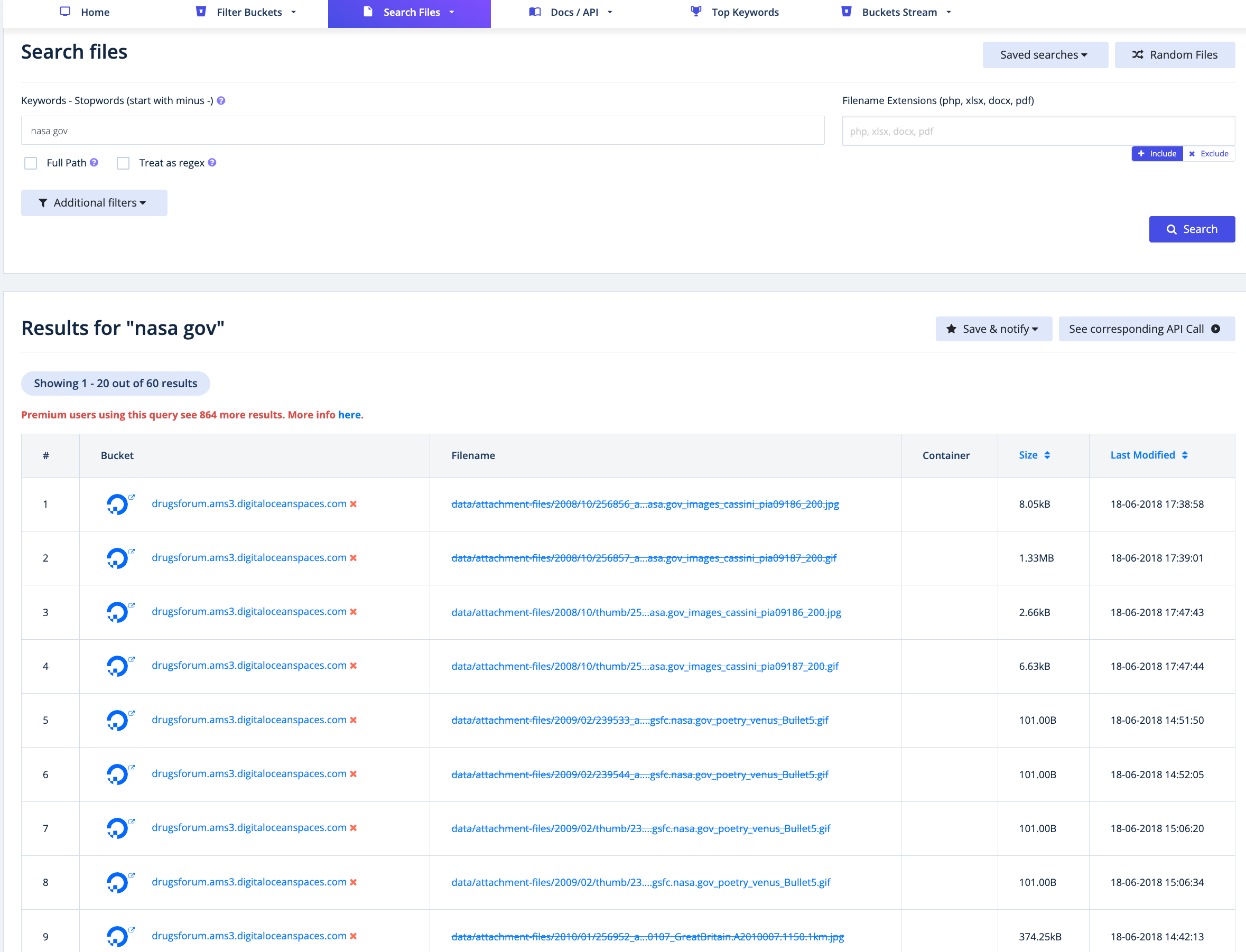Open the cassini_pia09187_200.gif file link in row 2

tap(644, 558)
